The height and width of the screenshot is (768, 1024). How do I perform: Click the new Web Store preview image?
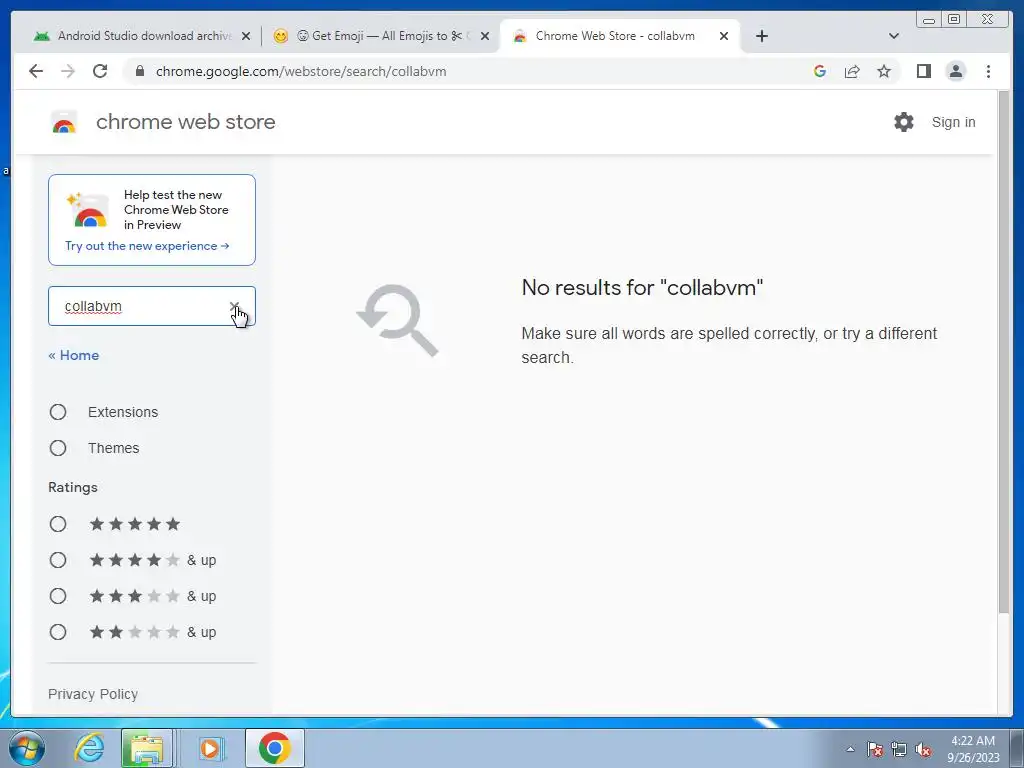88,210
